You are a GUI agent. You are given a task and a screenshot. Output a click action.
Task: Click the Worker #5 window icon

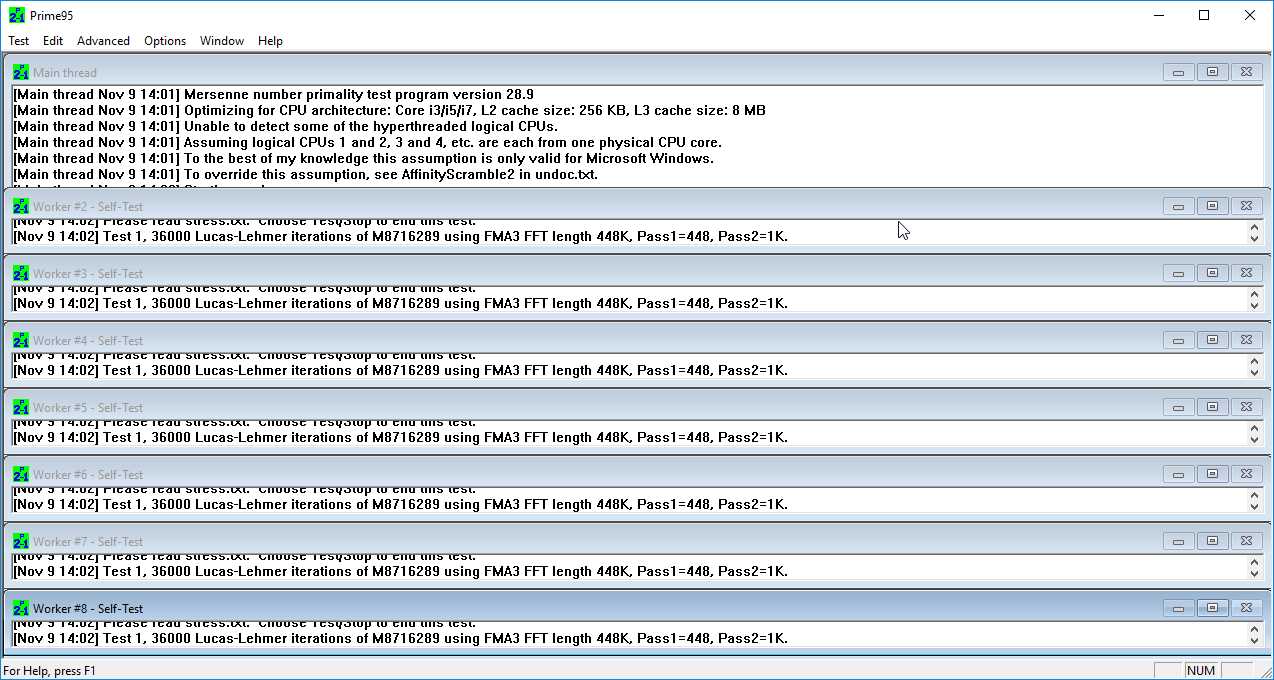pos(21,407)
